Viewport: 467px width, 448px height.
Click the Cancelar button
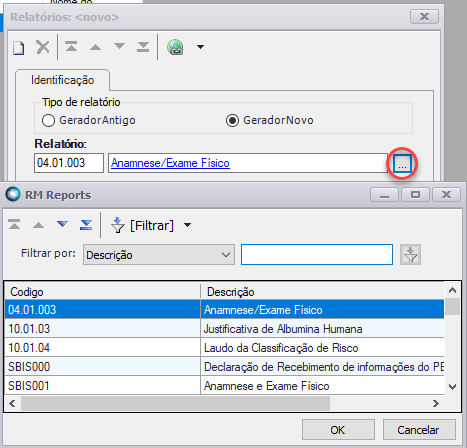tap(419, 430)
